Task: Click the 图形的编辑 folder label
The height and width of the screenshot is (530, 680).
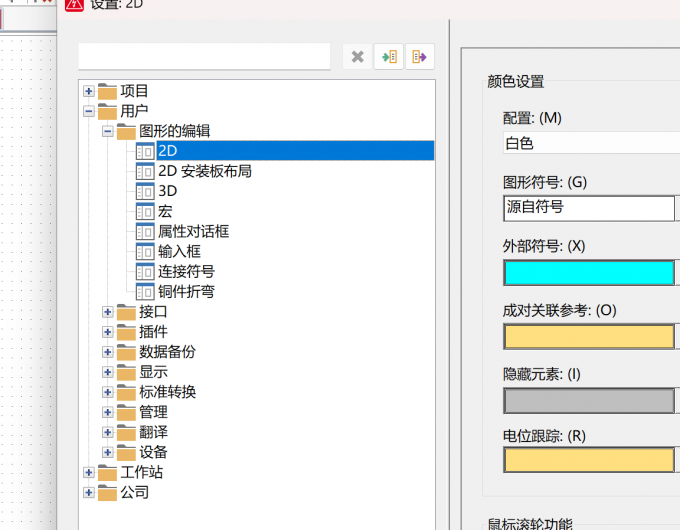Action: pyautogui.click(x=175, y=131)
